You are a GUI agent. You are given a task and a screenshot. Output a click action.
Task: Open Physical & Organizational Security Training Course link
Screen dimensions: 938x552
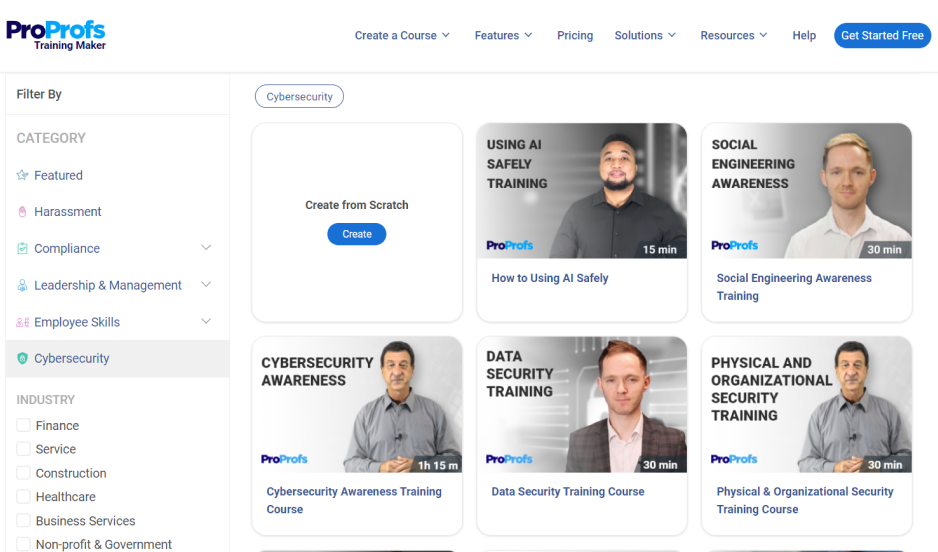(805, 500)
